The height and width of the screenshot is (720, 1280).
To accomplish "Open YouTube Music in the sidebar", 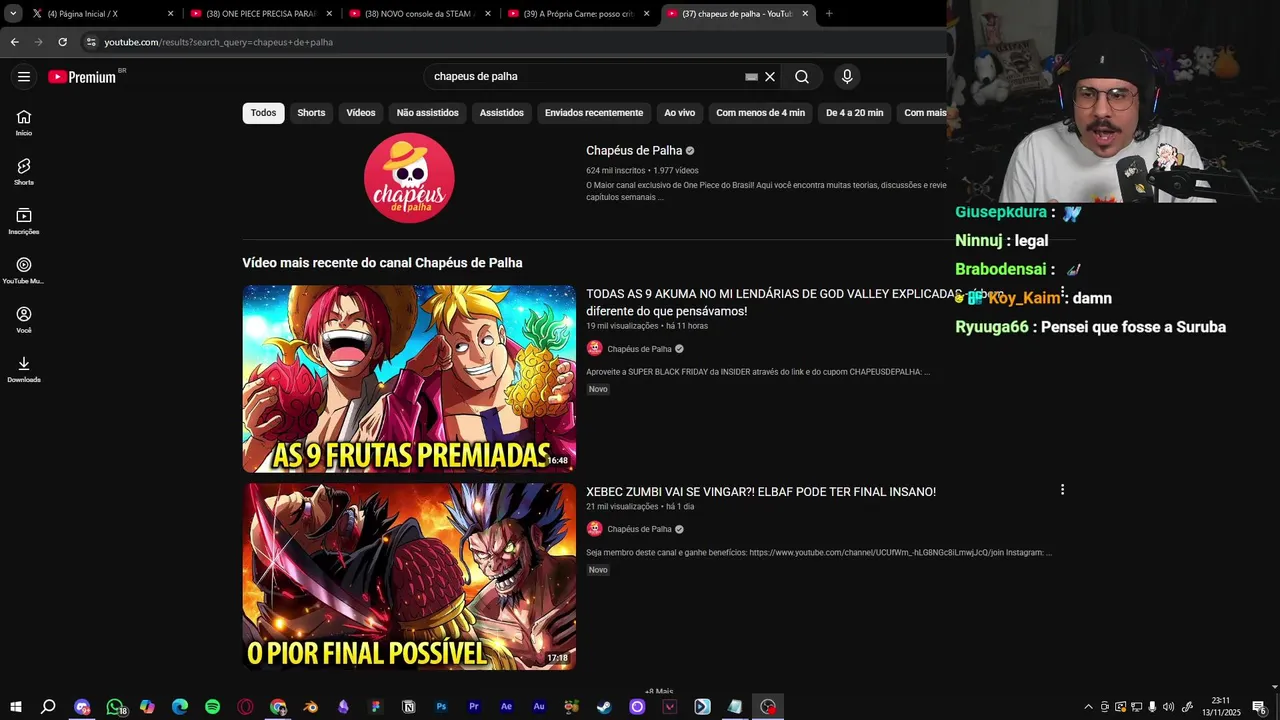I will tap(24, 270).
